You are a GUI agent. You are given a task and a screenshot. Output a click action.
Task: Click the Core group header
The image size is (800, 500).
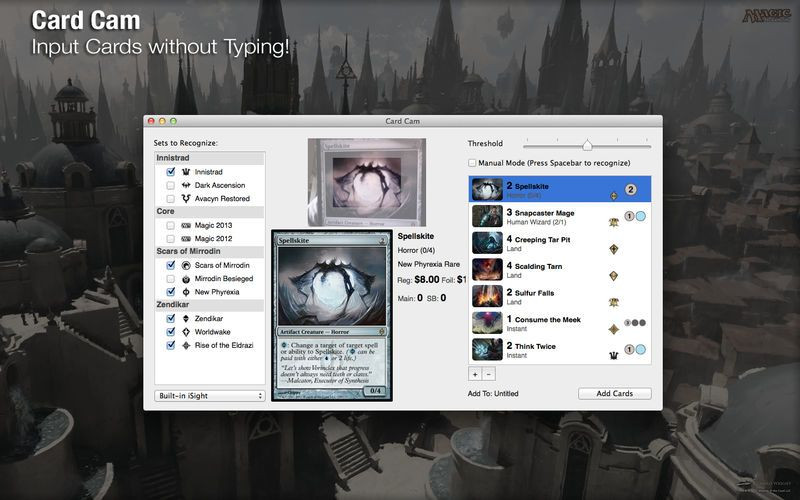coord(210,211)
